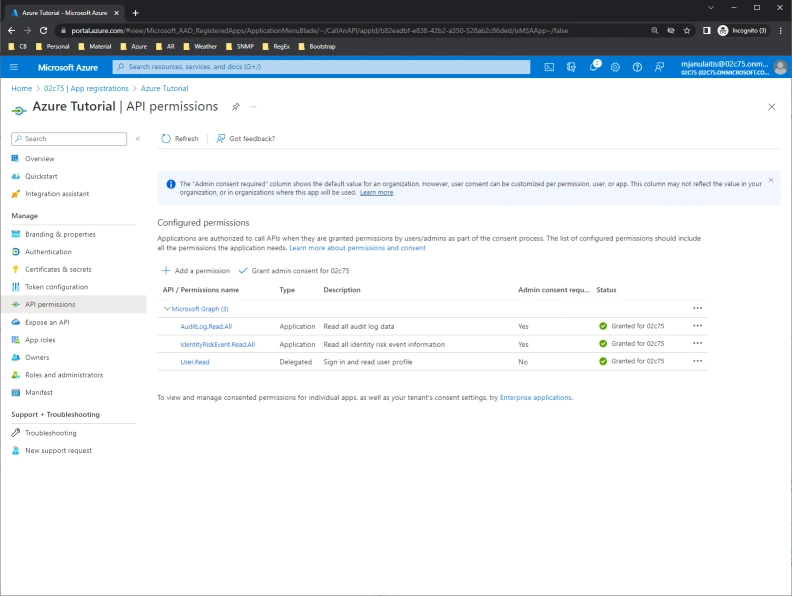The width and height of the screenshot is (792, 596).
Task: Open Cloud Shell from the top bar
Action: 549,67
